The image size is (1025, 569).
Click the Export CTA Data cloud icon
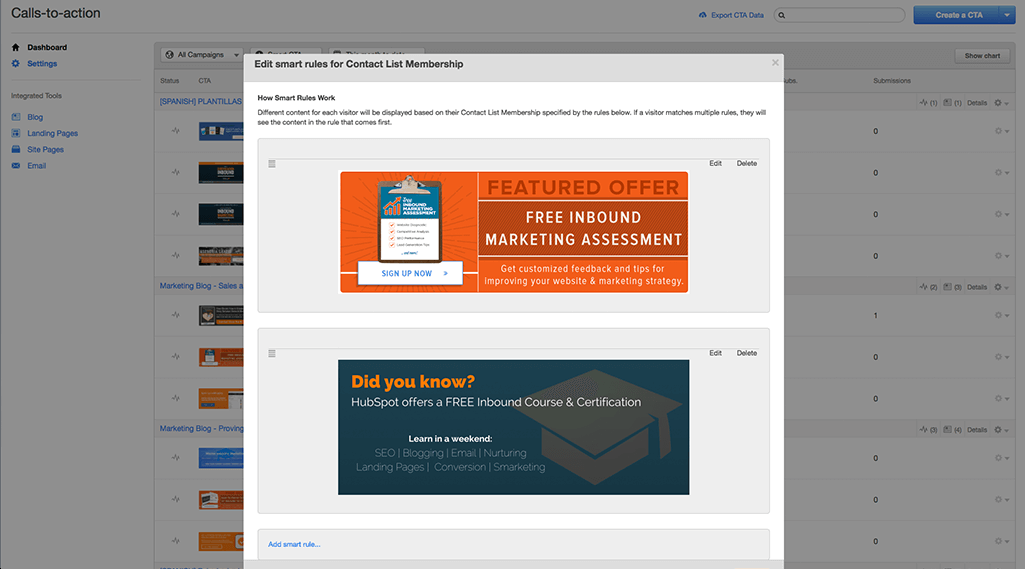tap(703, 15)
